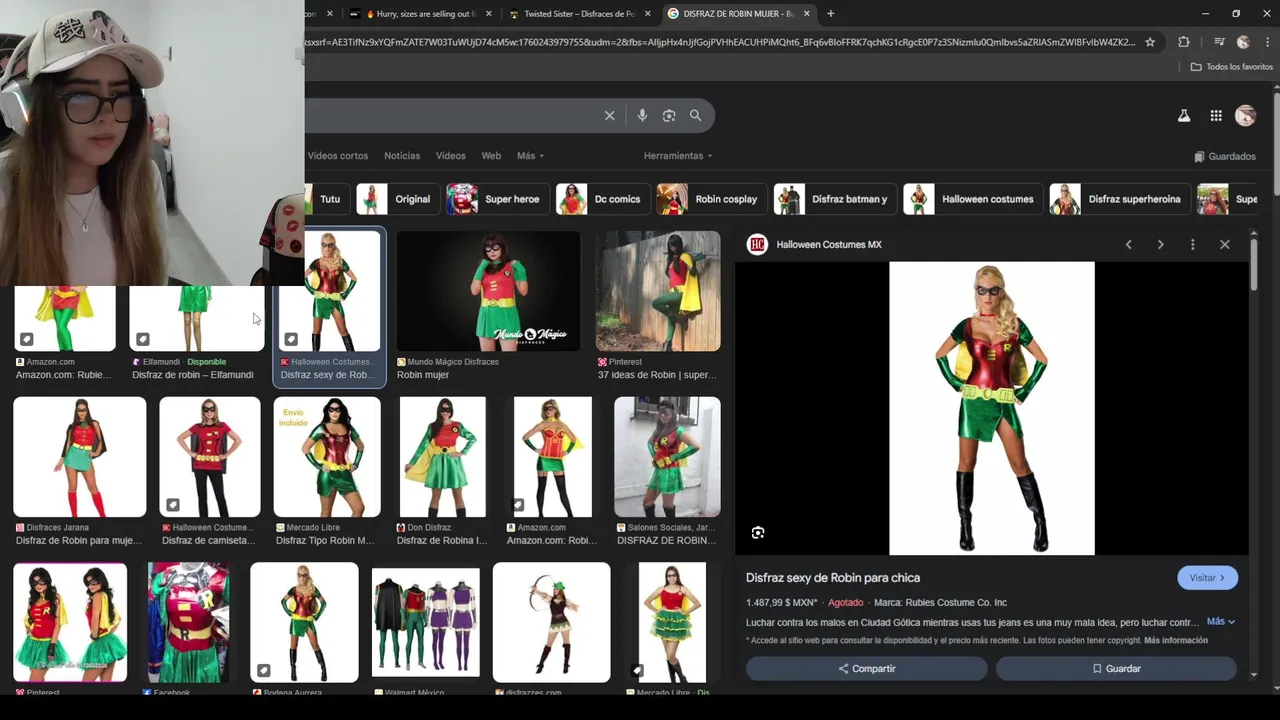Open Pinterest 37 ideas de Robin thumbnail

(x=658, y=291)
